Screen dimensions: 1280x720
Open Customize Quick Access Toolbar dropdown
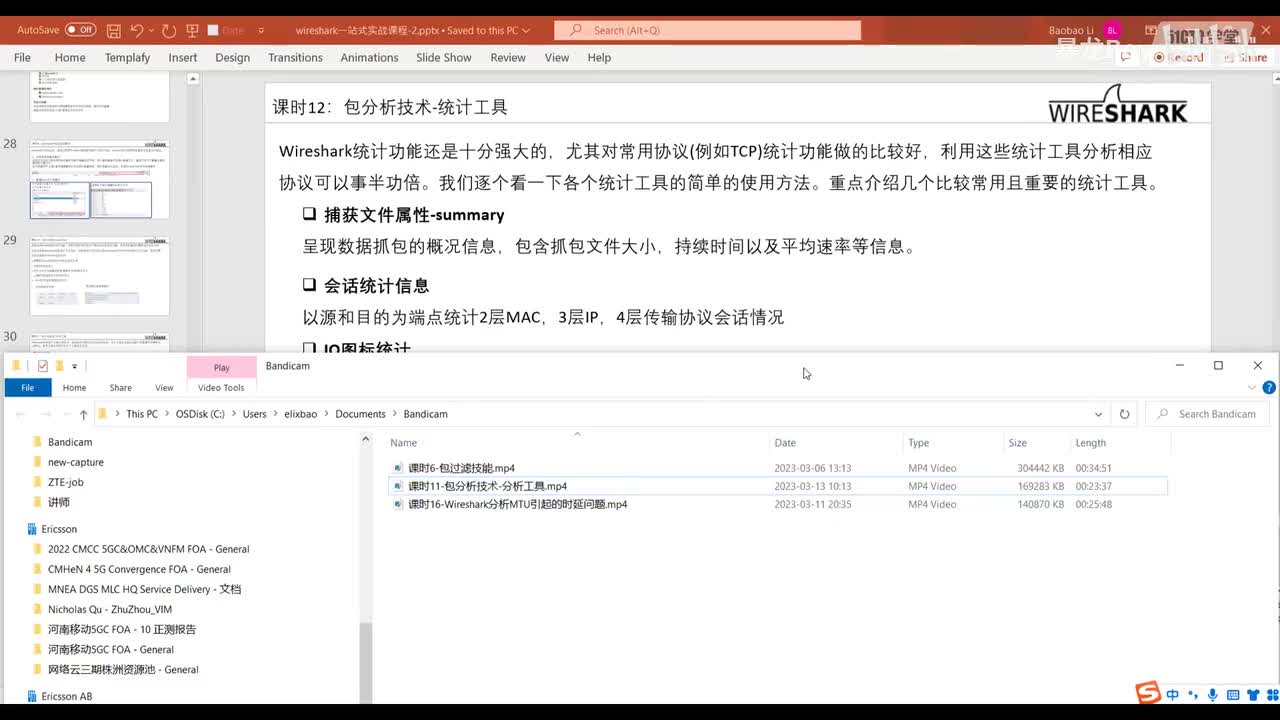coord(261,30)
